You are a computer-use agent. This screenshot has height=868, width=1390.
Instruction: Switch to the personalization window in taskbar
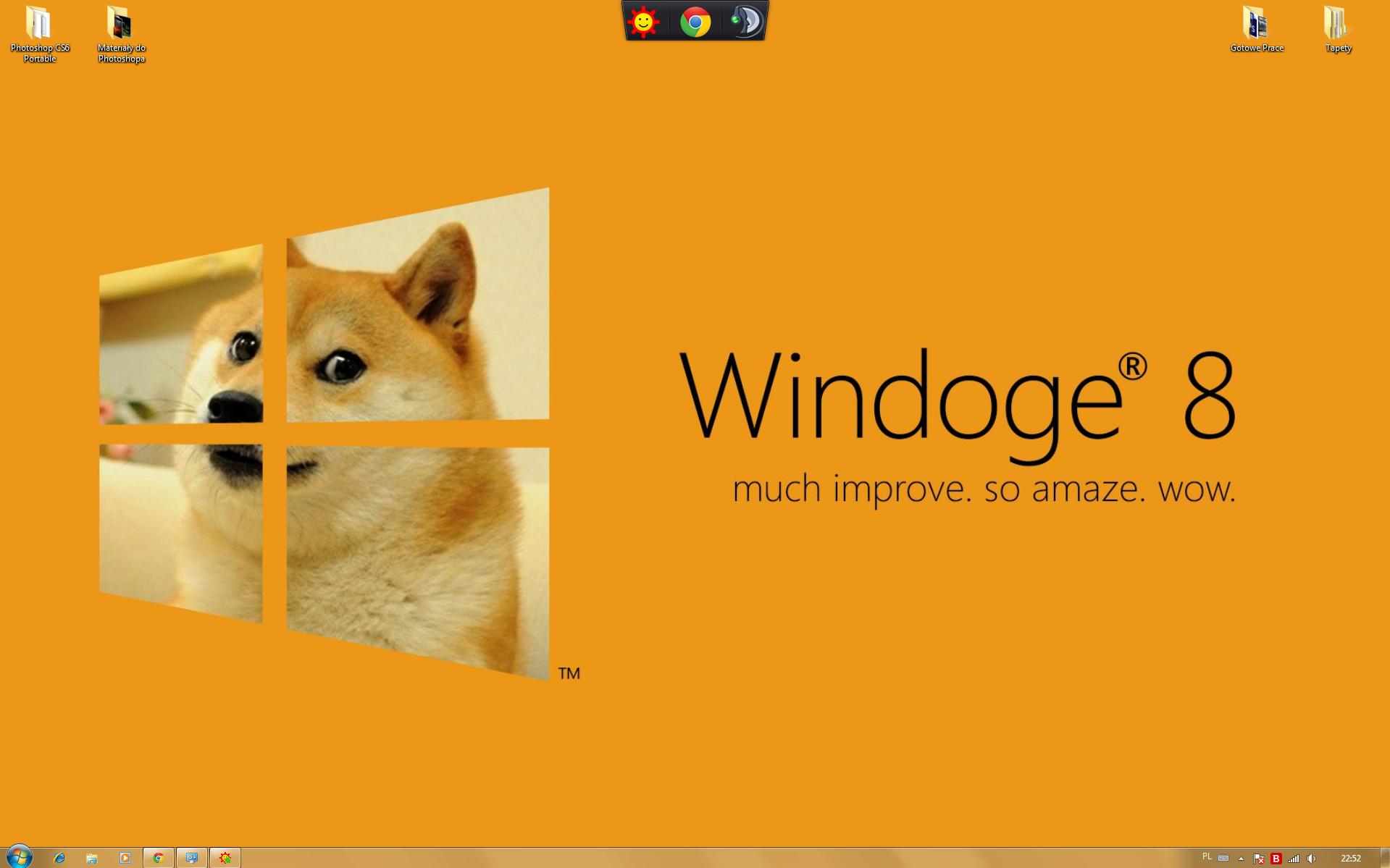[192, 858]
